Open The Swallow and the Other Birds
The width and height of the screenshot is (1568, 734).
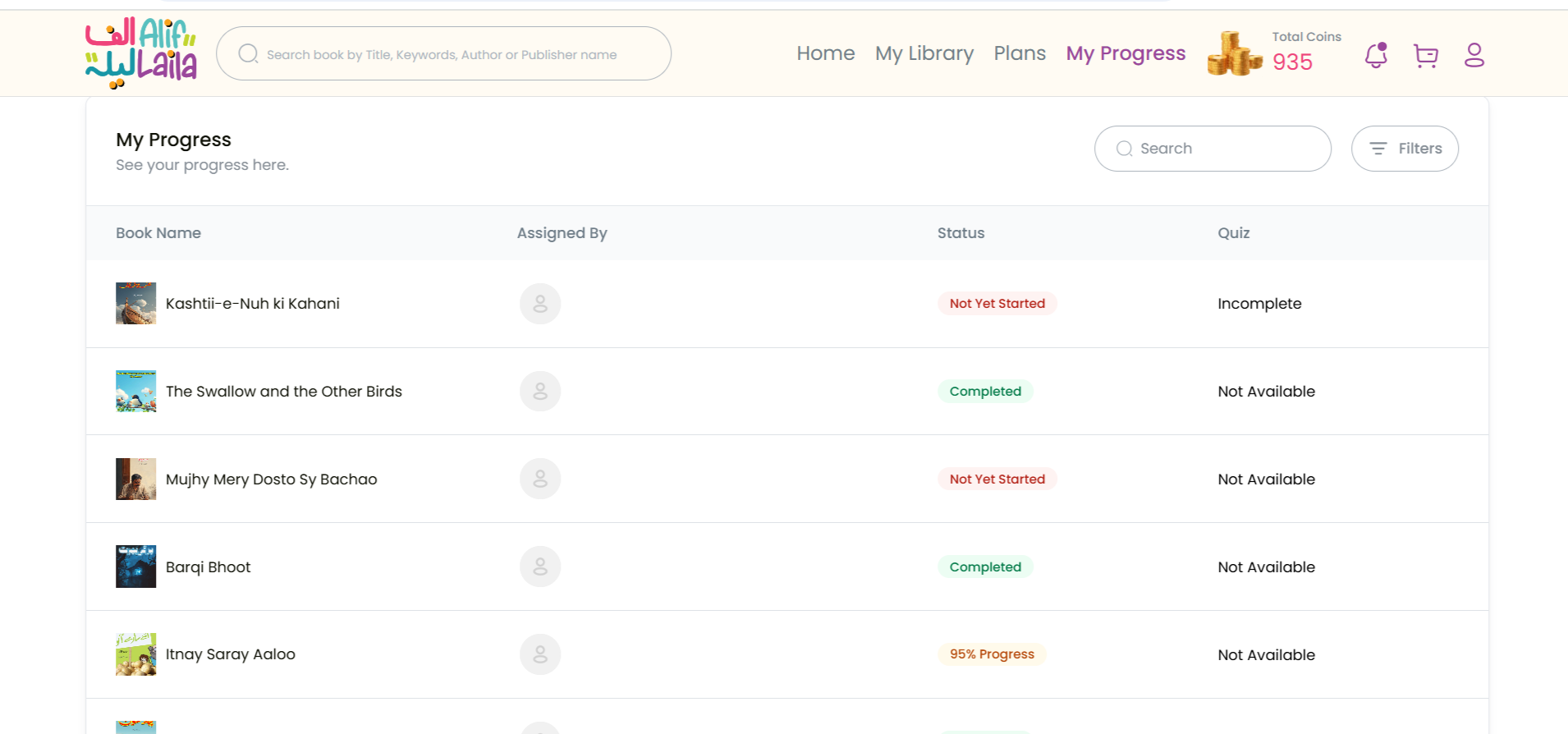pos(284,392)
